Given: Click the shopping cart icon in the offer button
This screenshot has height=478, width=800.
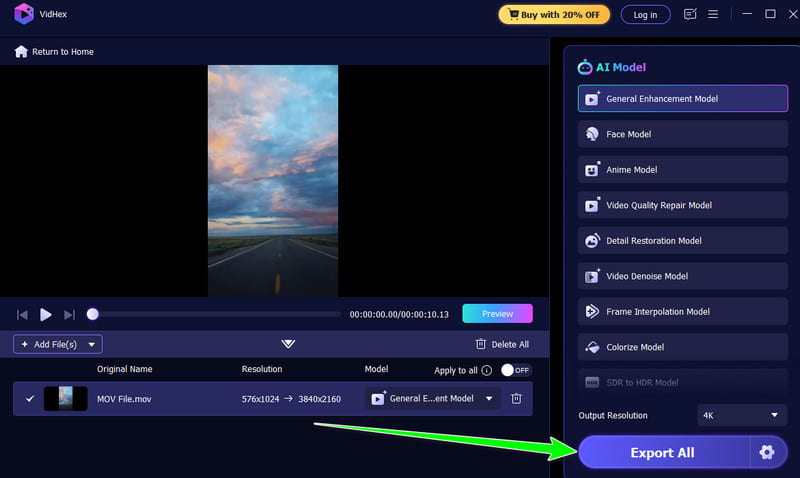Looking at the screenshot, I should pyautogui.click(x=513, y=14).
